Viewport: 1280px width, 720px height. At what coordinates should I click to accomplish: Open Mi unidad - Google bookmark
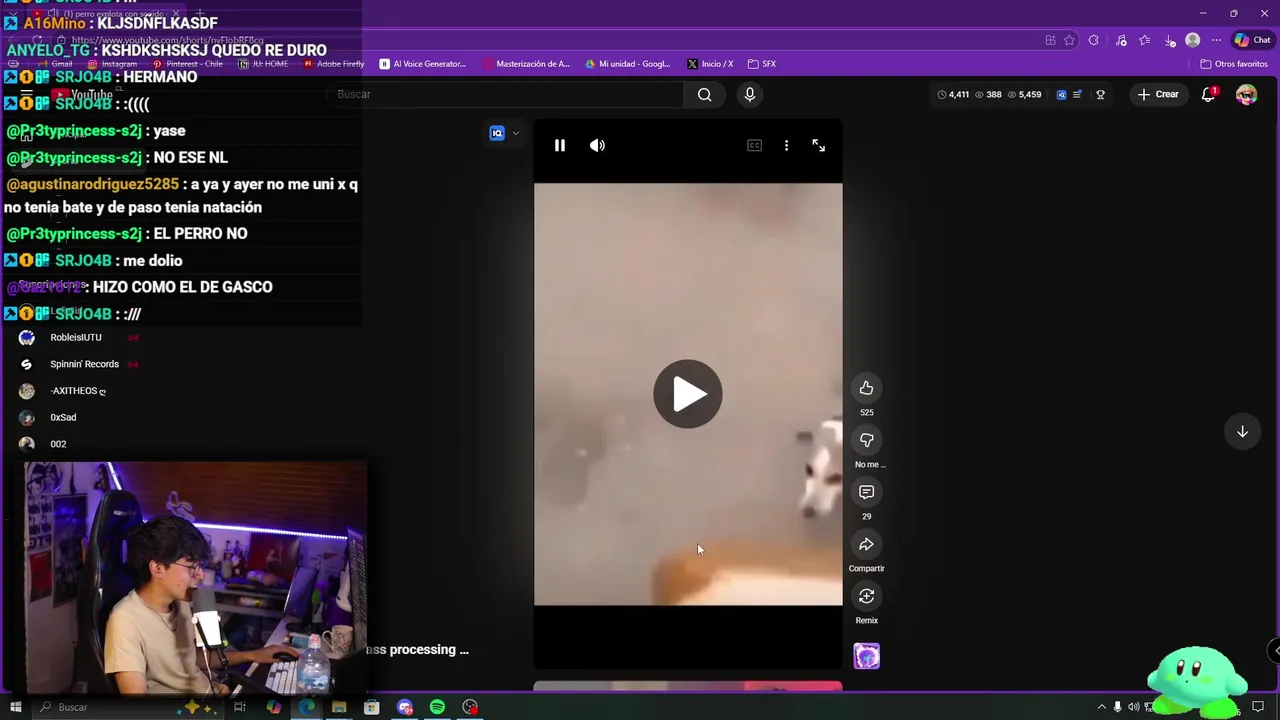coord(627,64)
